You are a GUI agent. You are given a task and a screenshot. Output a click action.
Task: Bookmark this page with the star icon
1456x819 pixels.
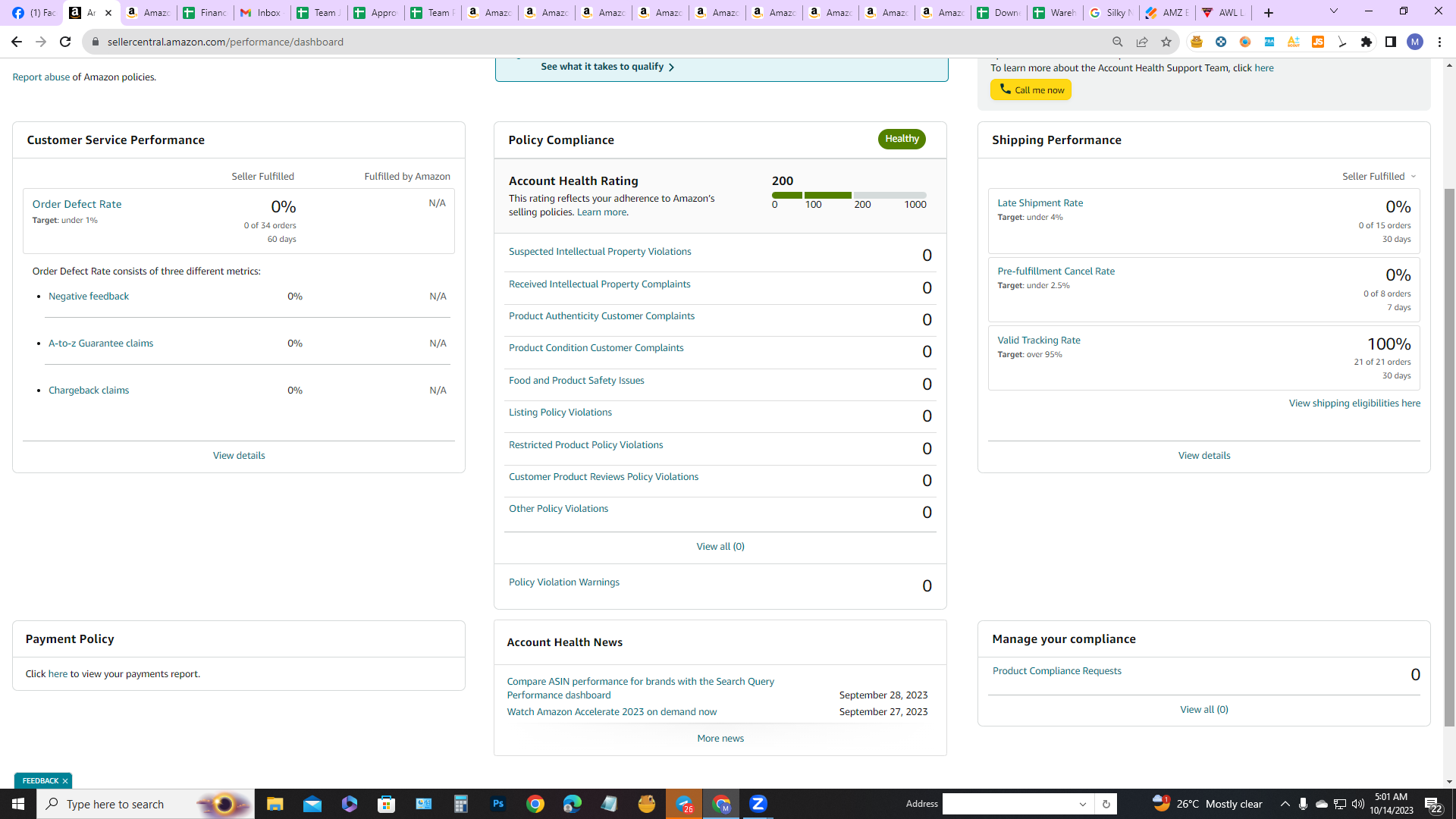click(x=1166, y=42)
